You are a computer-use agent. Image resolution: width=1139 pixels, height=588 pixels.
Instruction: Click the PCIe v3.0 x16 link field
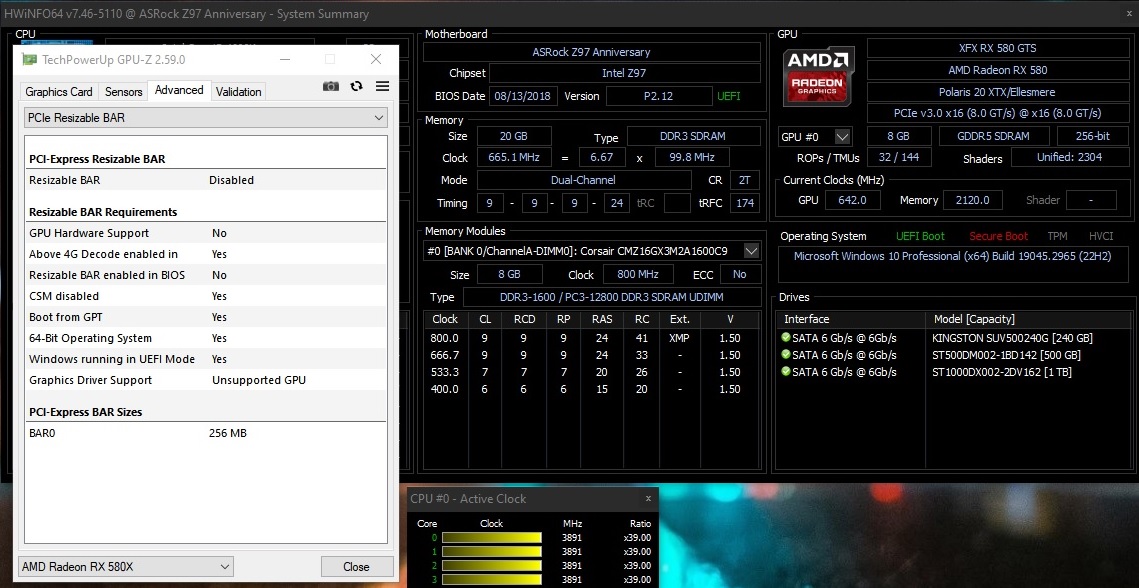[x=997, y=114]
